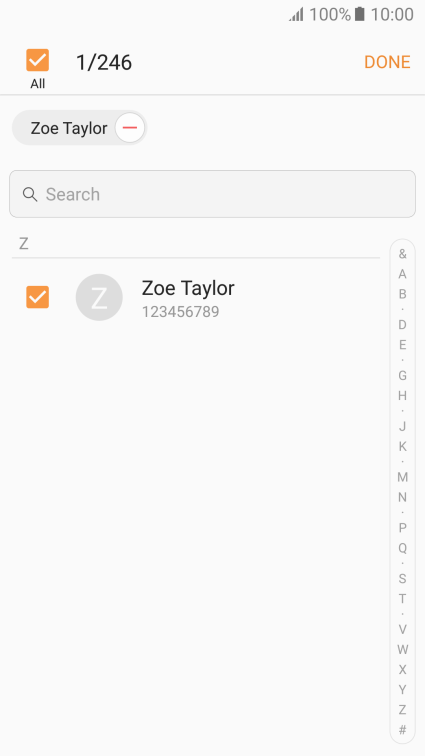The height and width of the screenshot is (756, 425).
Task: Jump to # in the index bar
Action: point(402,730)
